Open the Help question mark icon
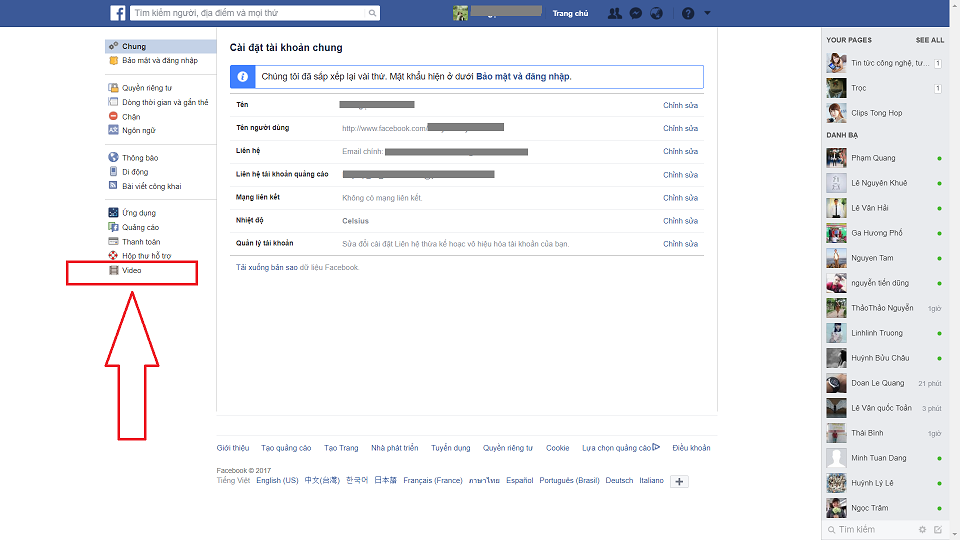960x540 pixels. (688, 13)
